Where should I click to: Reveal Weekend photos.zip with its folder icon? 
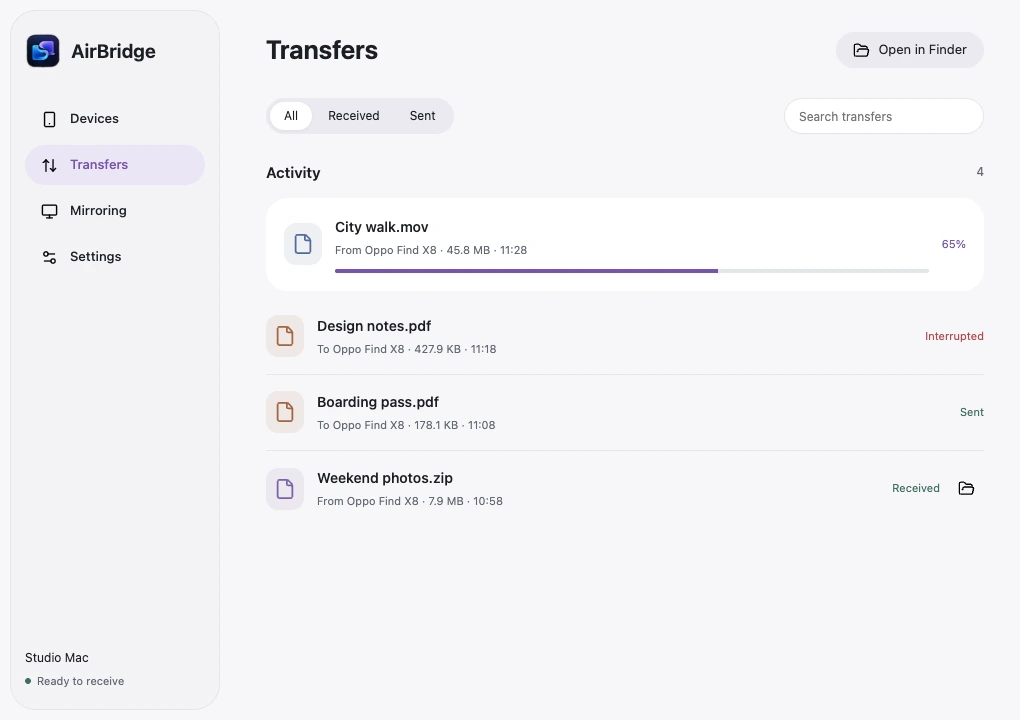click(967, 488)
